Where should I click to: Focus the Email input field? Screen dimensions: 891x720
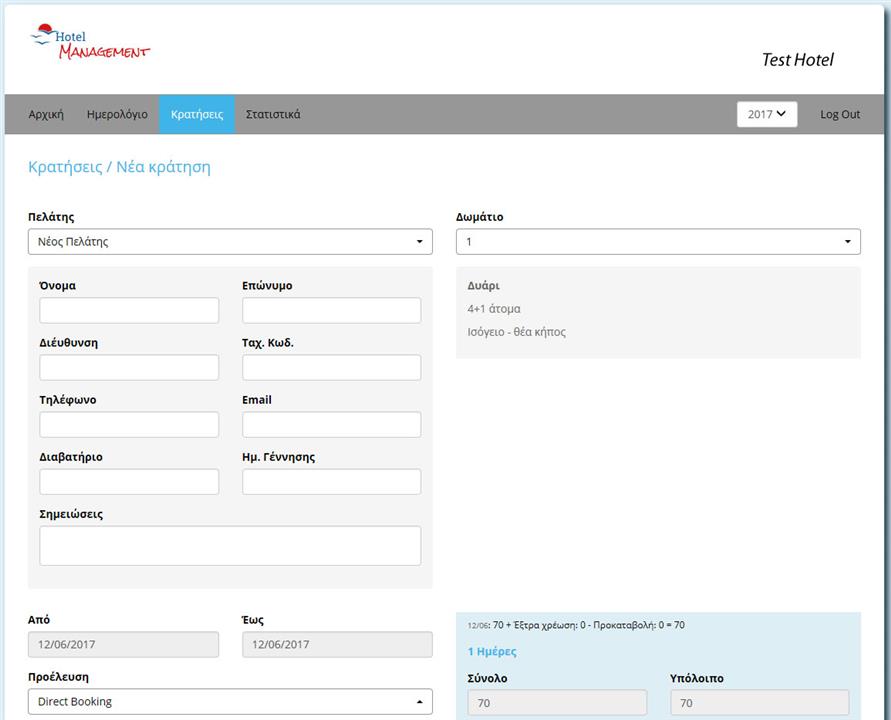coord(331,424)
